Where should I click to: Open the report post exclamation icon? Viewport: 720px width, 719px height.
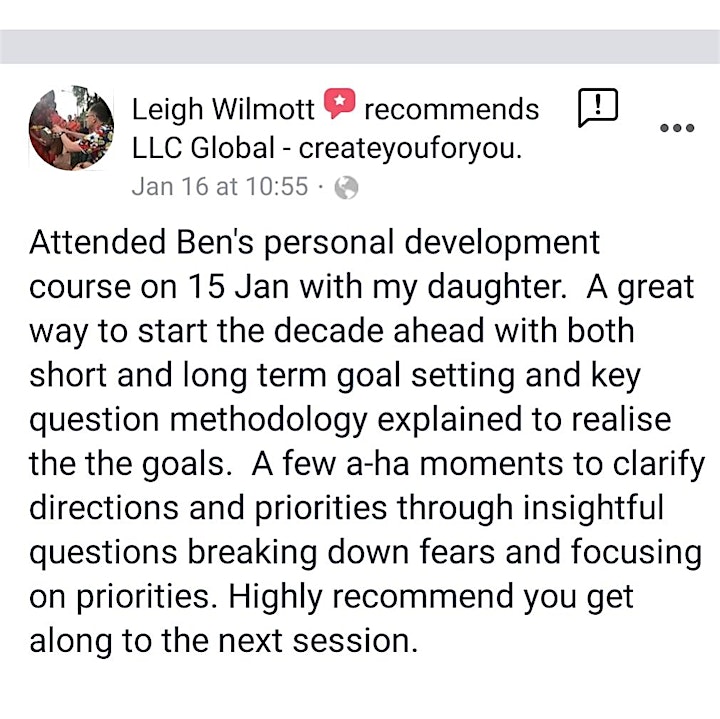coord(597,107)
